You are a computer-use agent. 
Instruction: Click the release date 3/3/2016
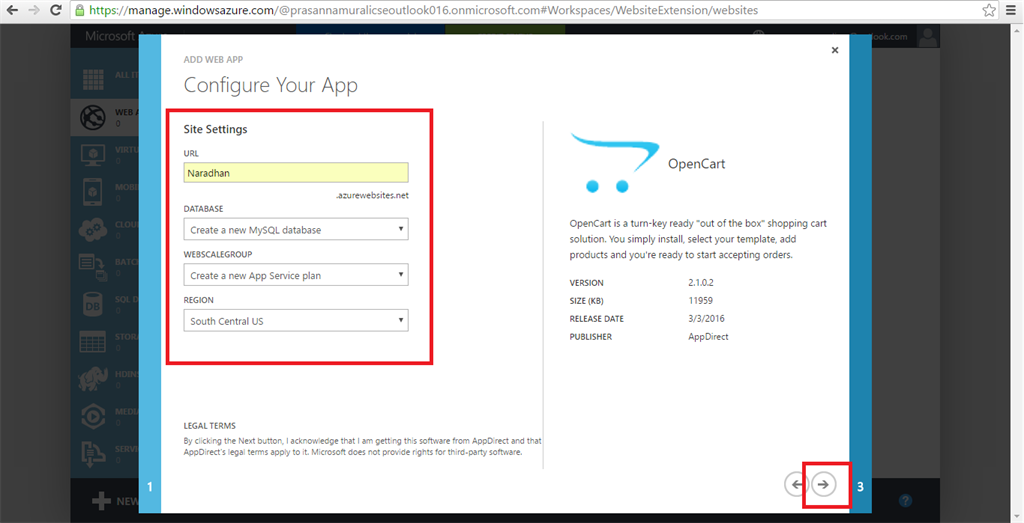point(706,319)
